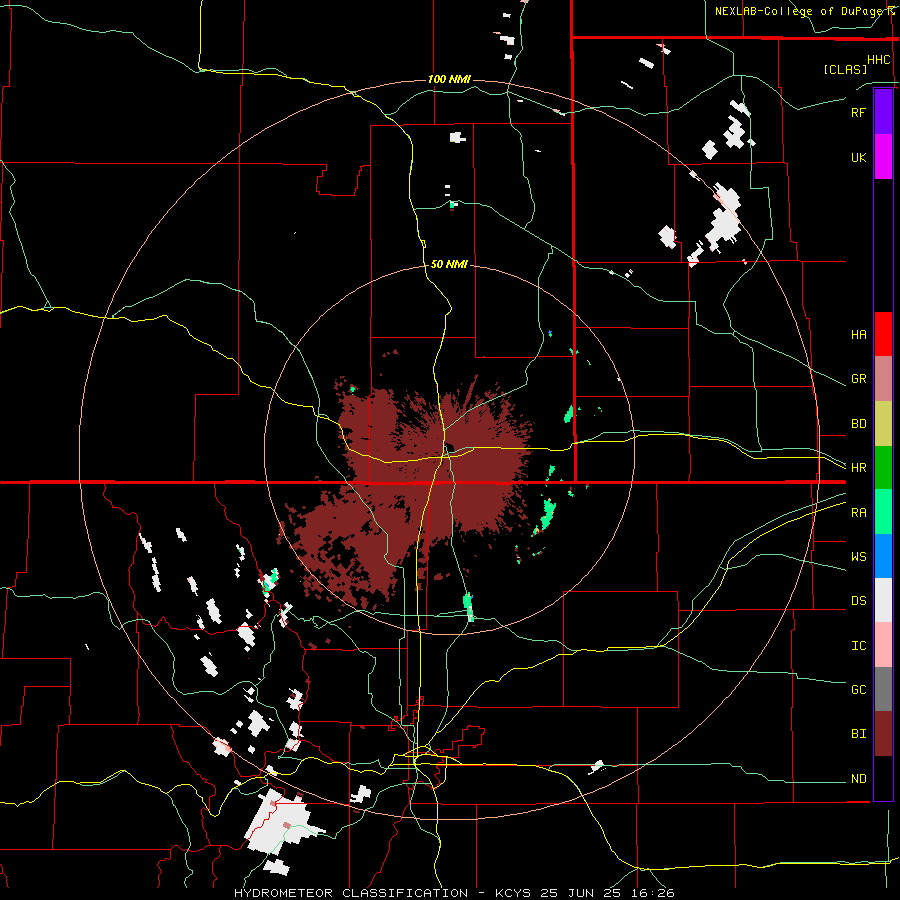
Task: Click the "HHC" product code label
Action: click(x=879, y=60)
